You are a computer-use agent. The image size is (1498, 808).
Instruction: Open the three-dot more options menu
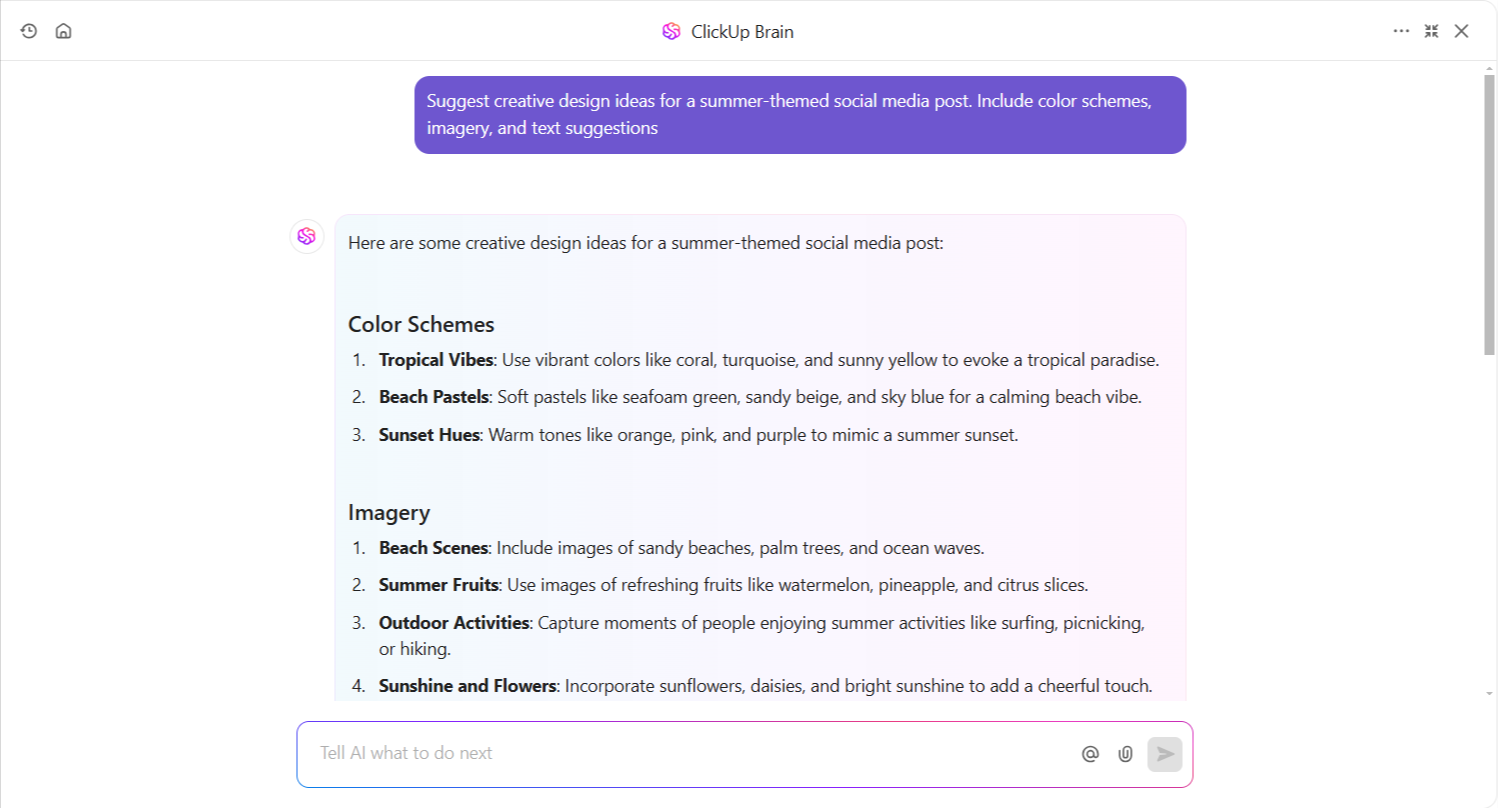point(1401,31)
